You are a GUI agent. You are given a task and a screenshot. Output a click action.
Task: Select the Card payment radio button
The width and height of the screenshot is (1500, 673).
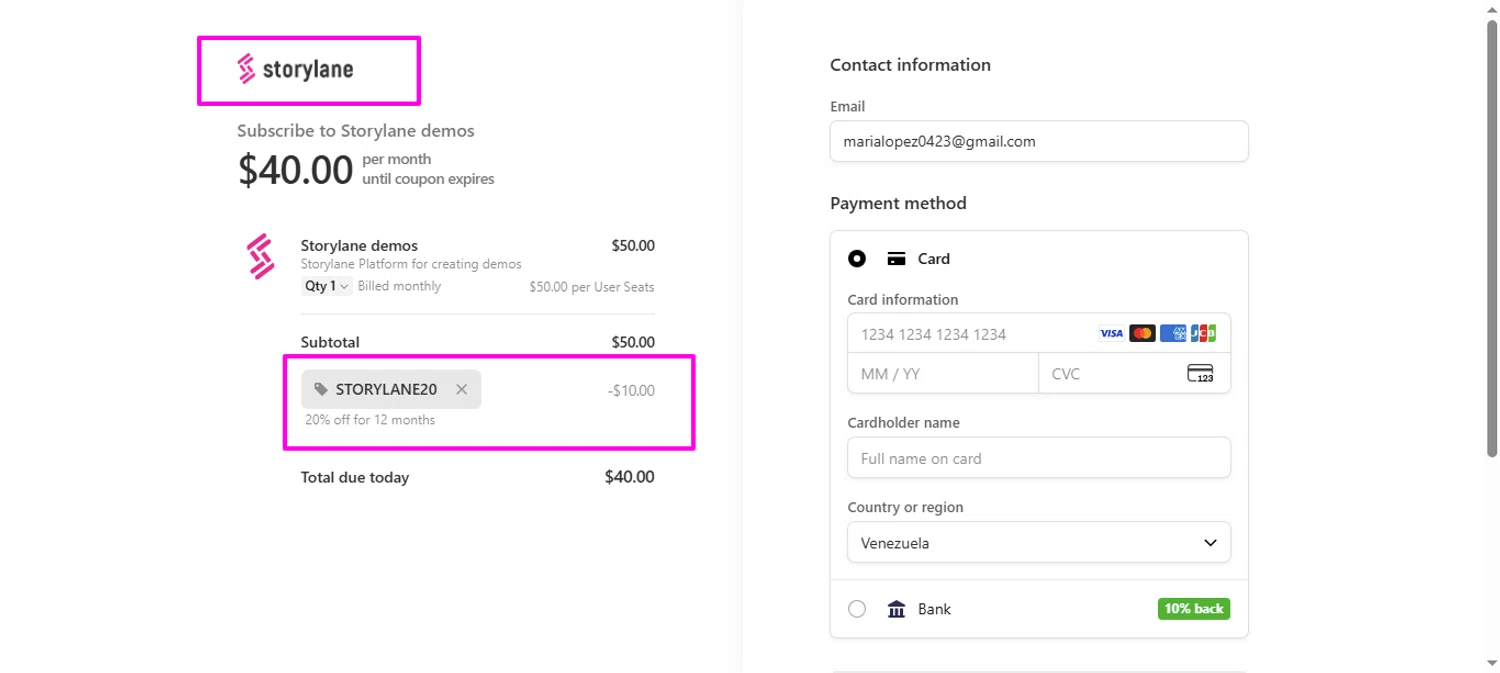coord(857,259)
